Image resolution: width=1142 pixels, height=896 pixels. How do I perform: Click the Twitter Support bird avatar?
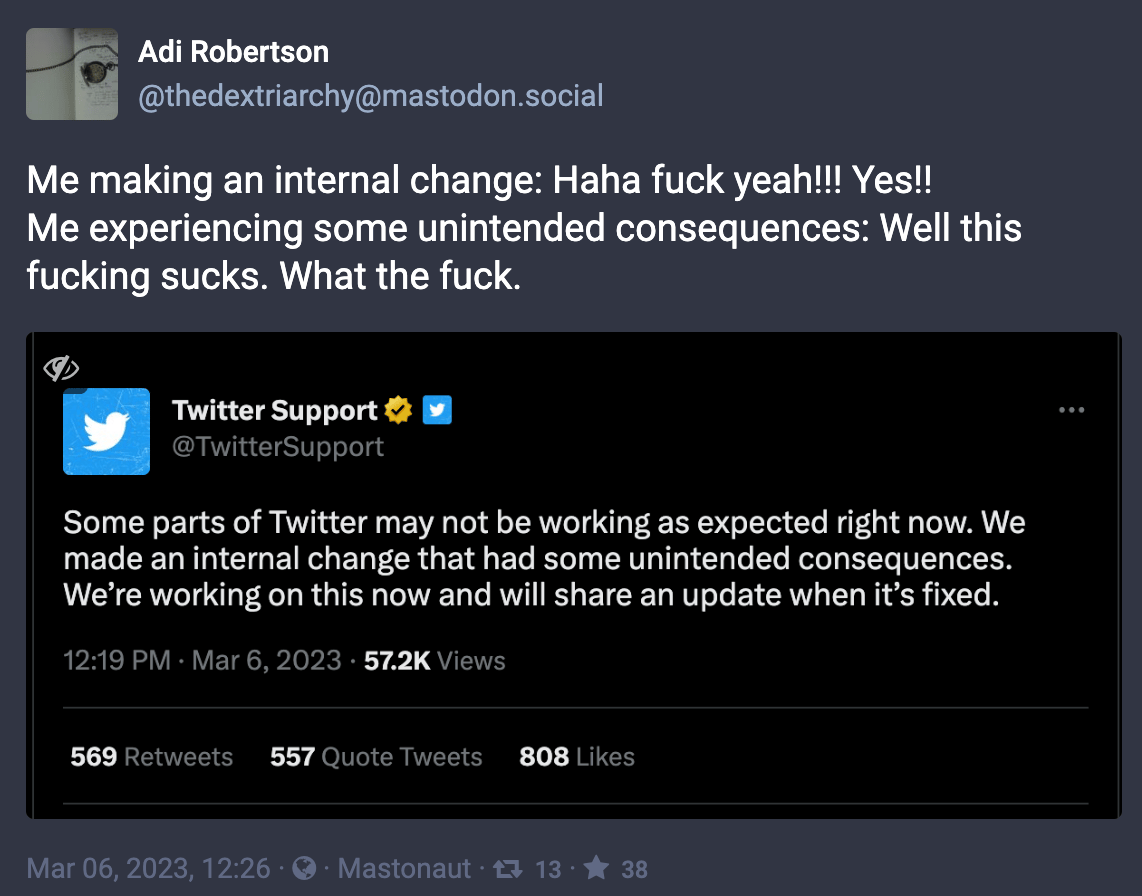(x=106, y=431)
